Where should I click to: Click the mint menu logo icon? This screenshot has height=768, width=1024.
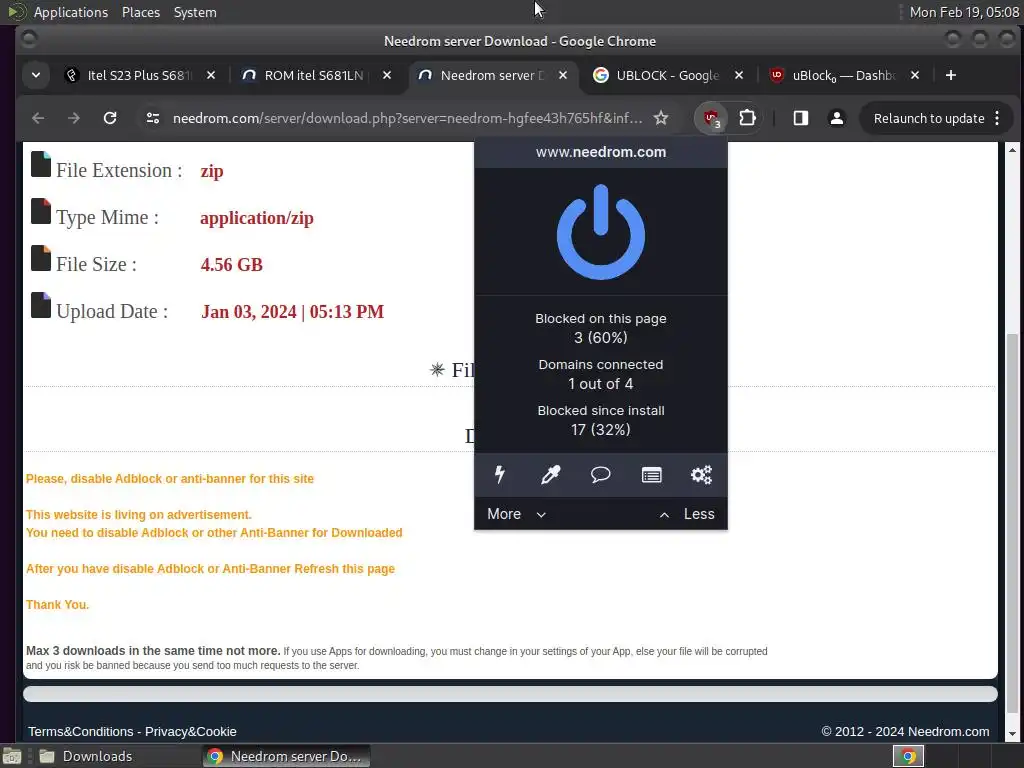pyautogui.click(x=16, y=12)
